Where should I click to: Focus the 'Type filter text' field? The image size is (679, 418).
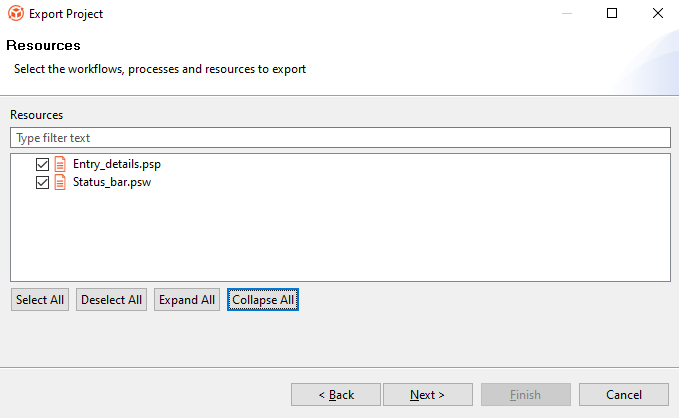click(x=339, y=138)
